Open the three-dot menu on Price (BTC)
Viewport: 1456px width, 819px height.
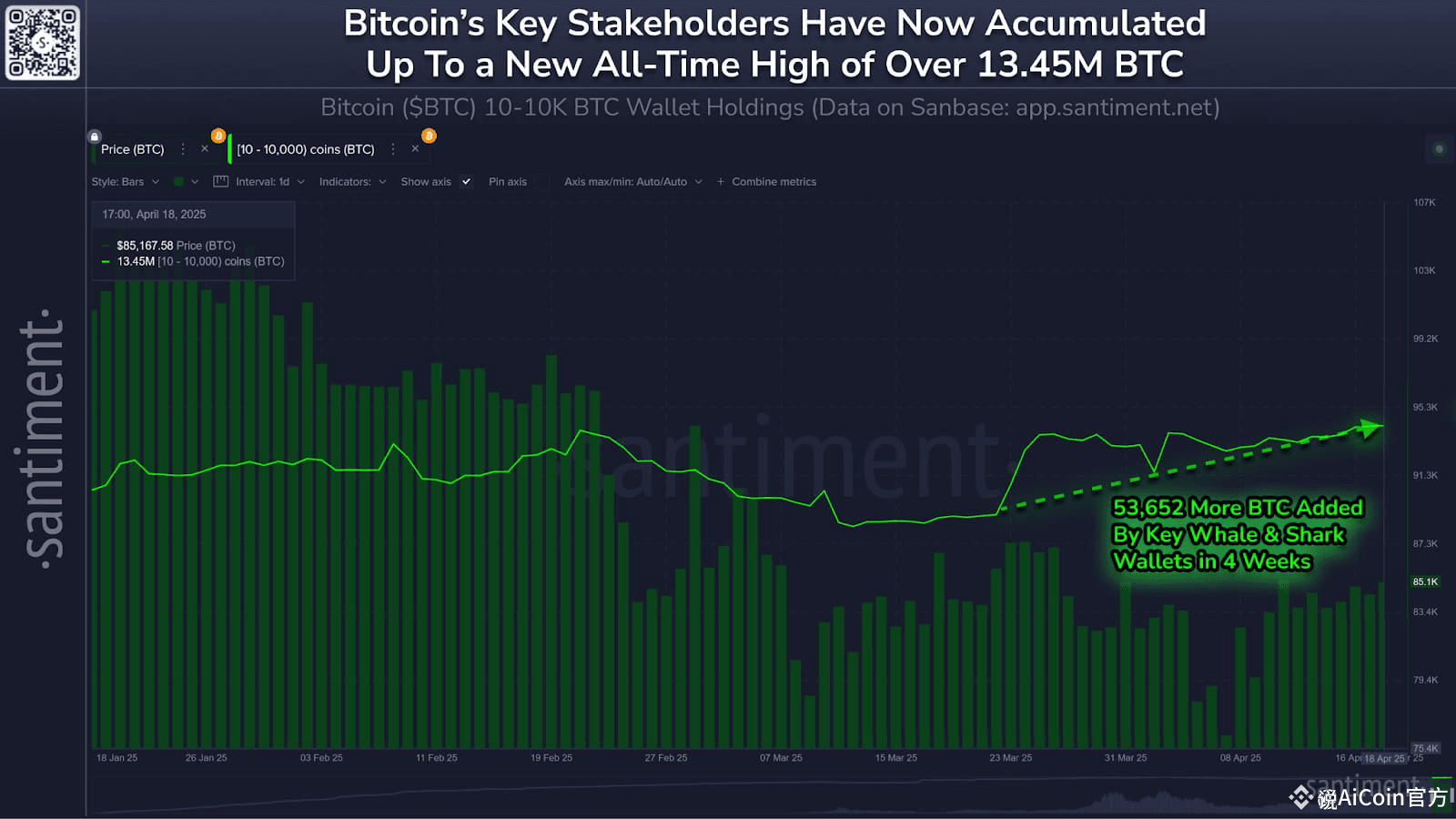(183, 148)
